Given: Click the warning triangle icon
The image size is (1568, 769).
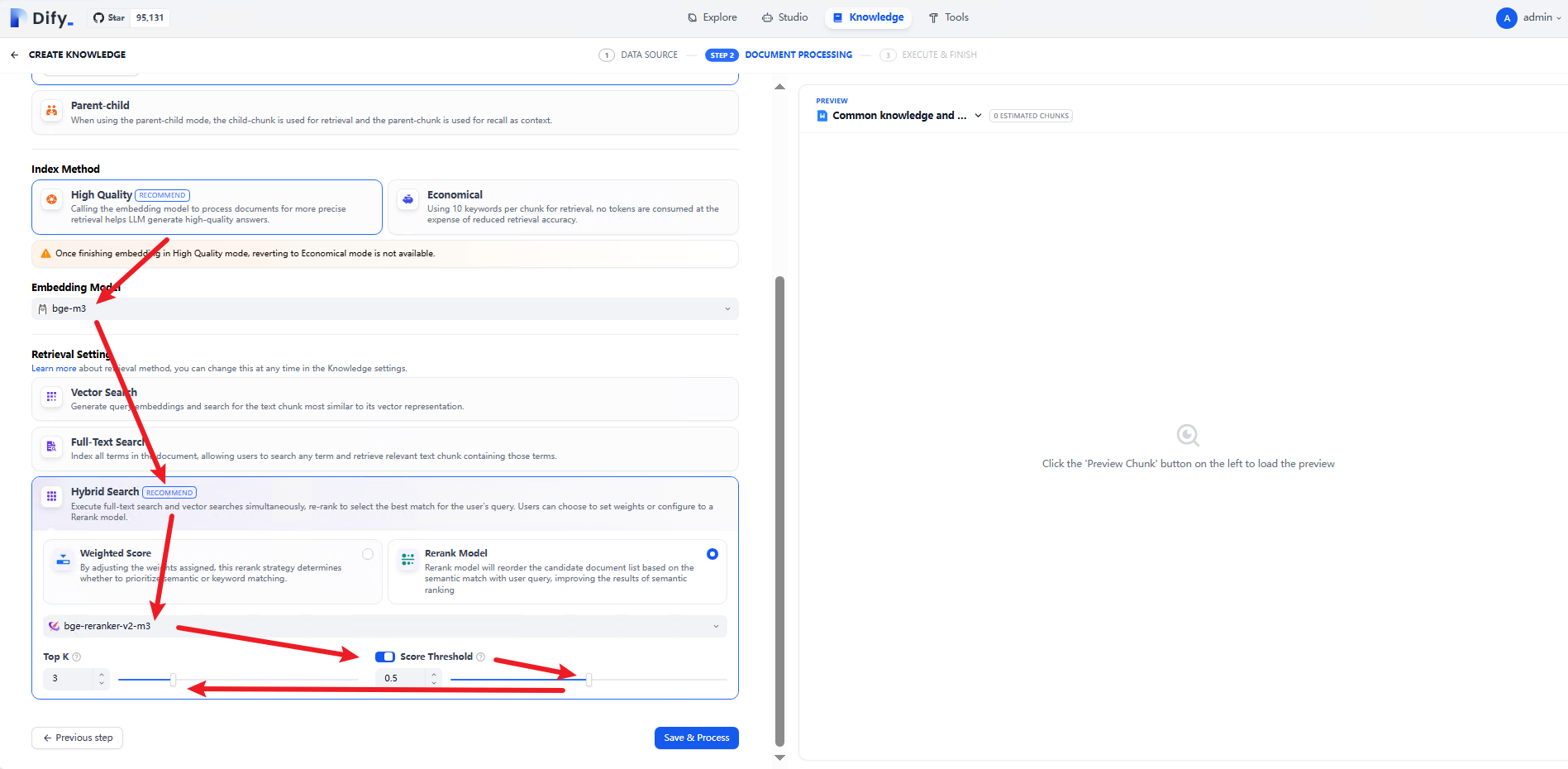Looking at the screenshot, I should point(45,254).
